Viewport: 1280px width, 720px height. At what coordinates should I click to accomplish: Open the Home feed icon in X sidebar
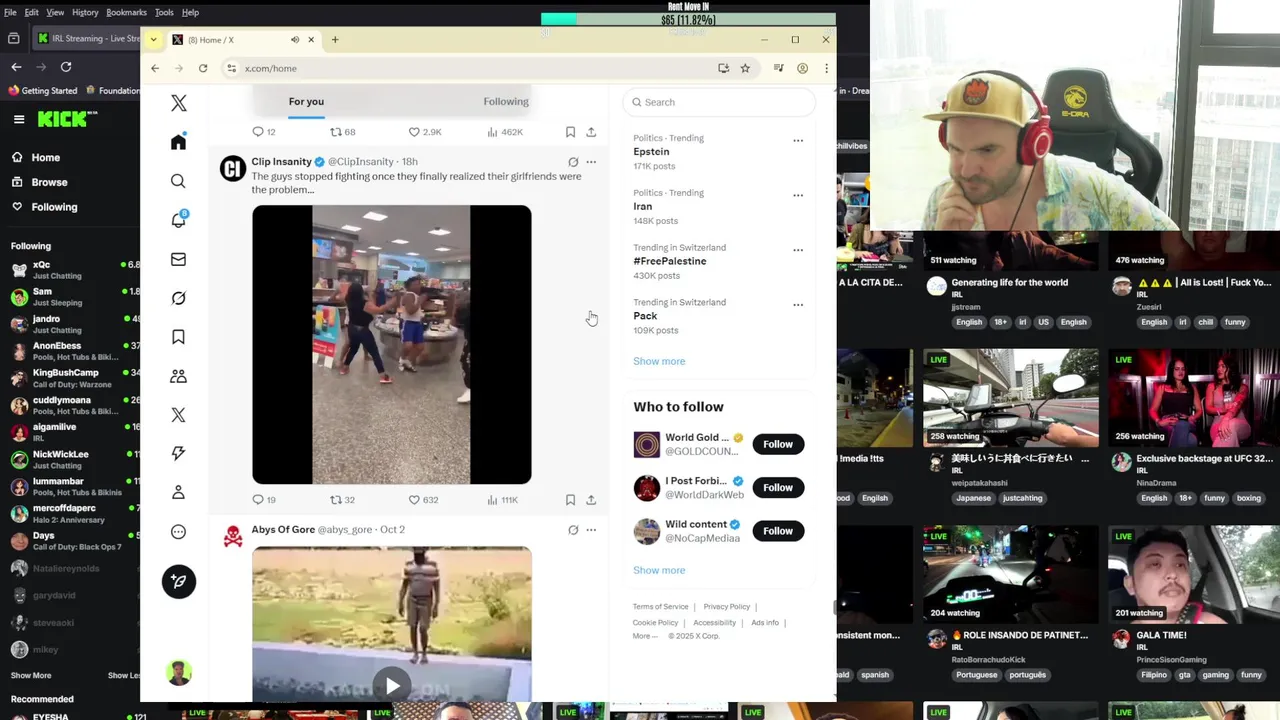(178, 142)
